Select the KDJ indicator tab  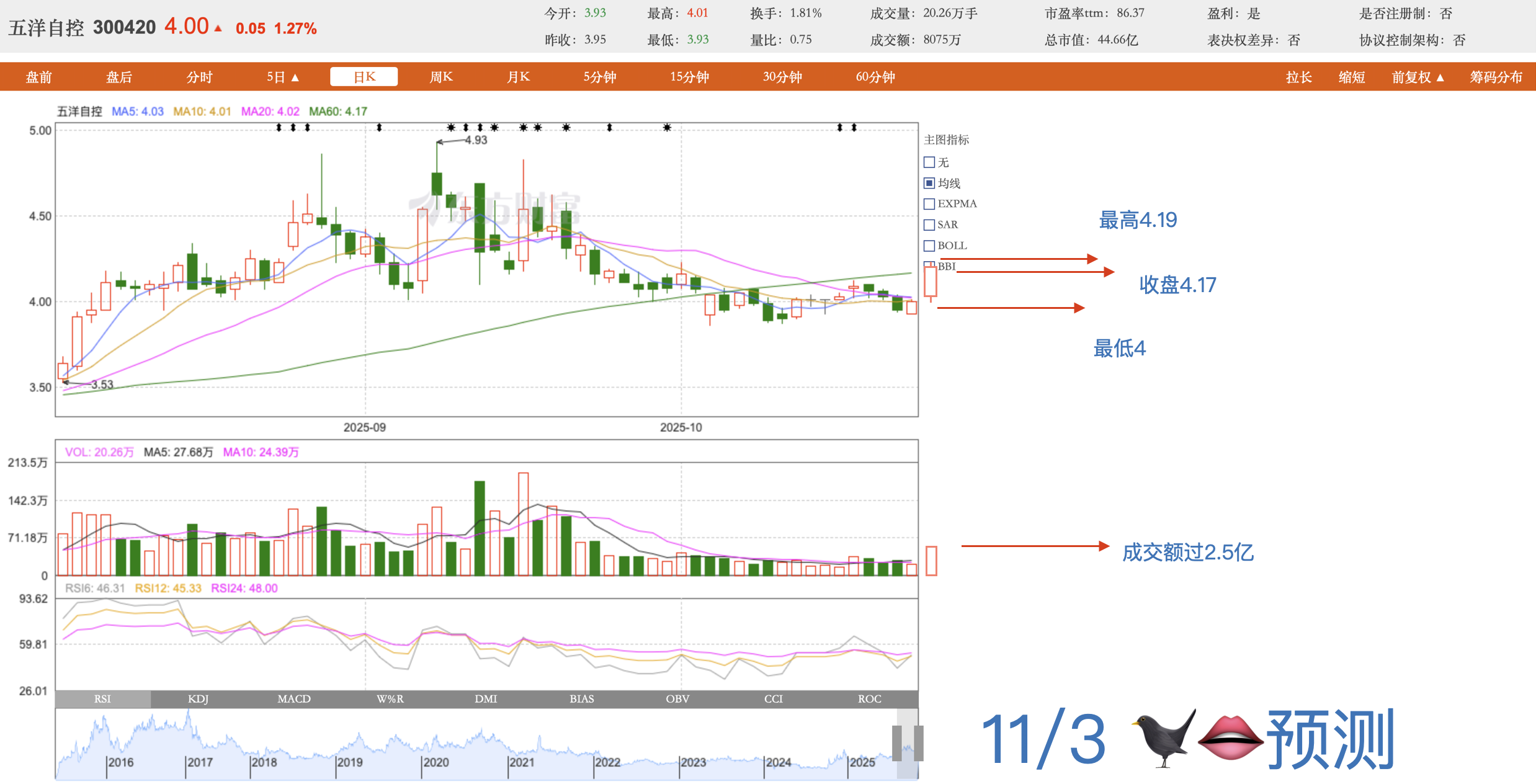click(x=198, y=698)
